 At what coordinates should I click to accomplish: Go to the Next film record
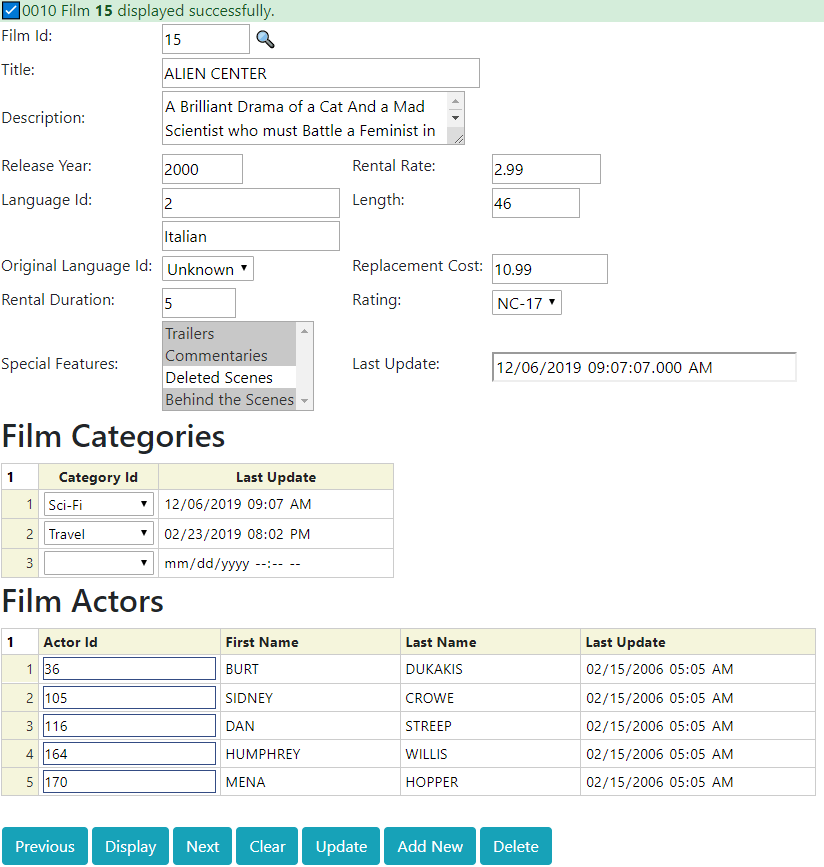[x=202, y=846]
